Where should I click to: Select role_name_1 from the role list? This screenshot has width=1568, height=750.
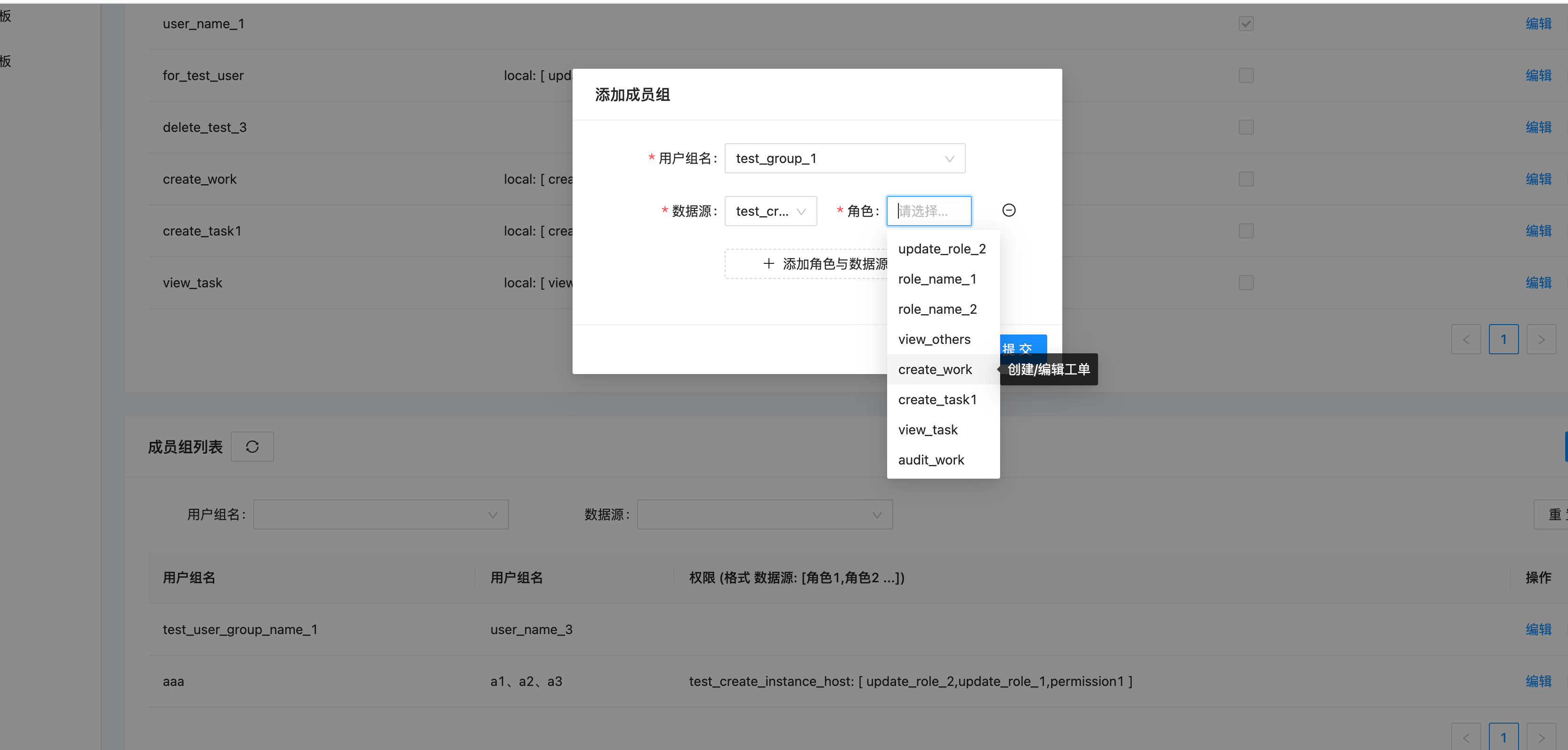tap(938, 278)
